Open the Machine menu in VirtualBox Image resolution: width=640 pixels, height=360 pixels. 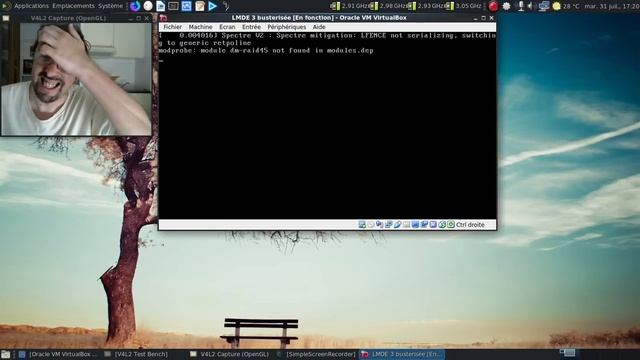tap(200, 27)
